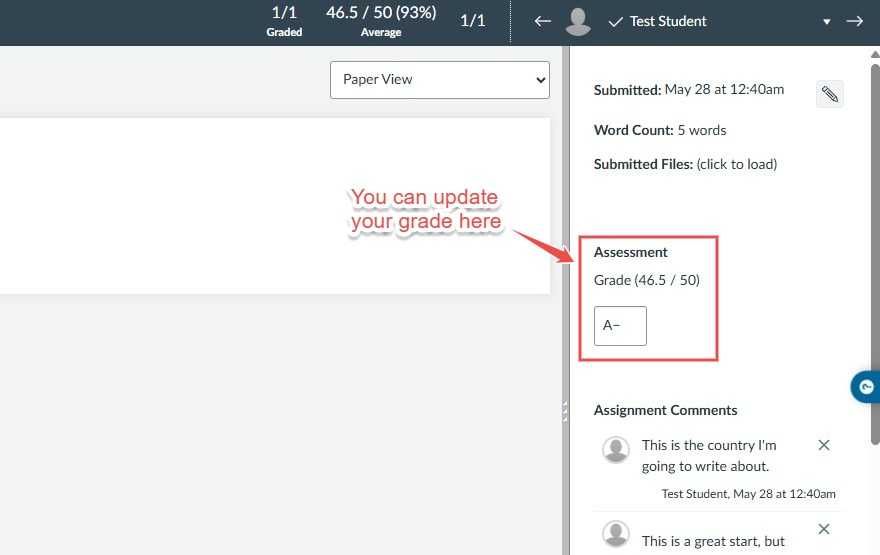Click the grade input field showing A−
The image size is (880, 555).
[620, 325]
